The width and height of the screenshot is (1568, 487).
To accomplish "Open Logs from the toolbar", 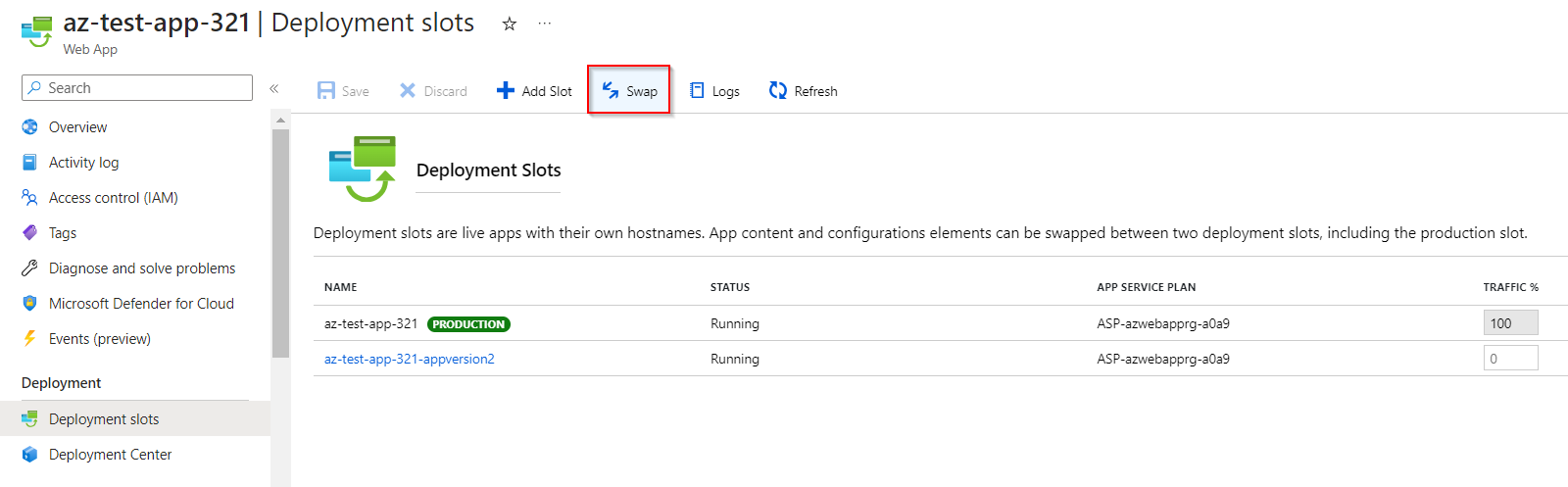I will (714, 90).
